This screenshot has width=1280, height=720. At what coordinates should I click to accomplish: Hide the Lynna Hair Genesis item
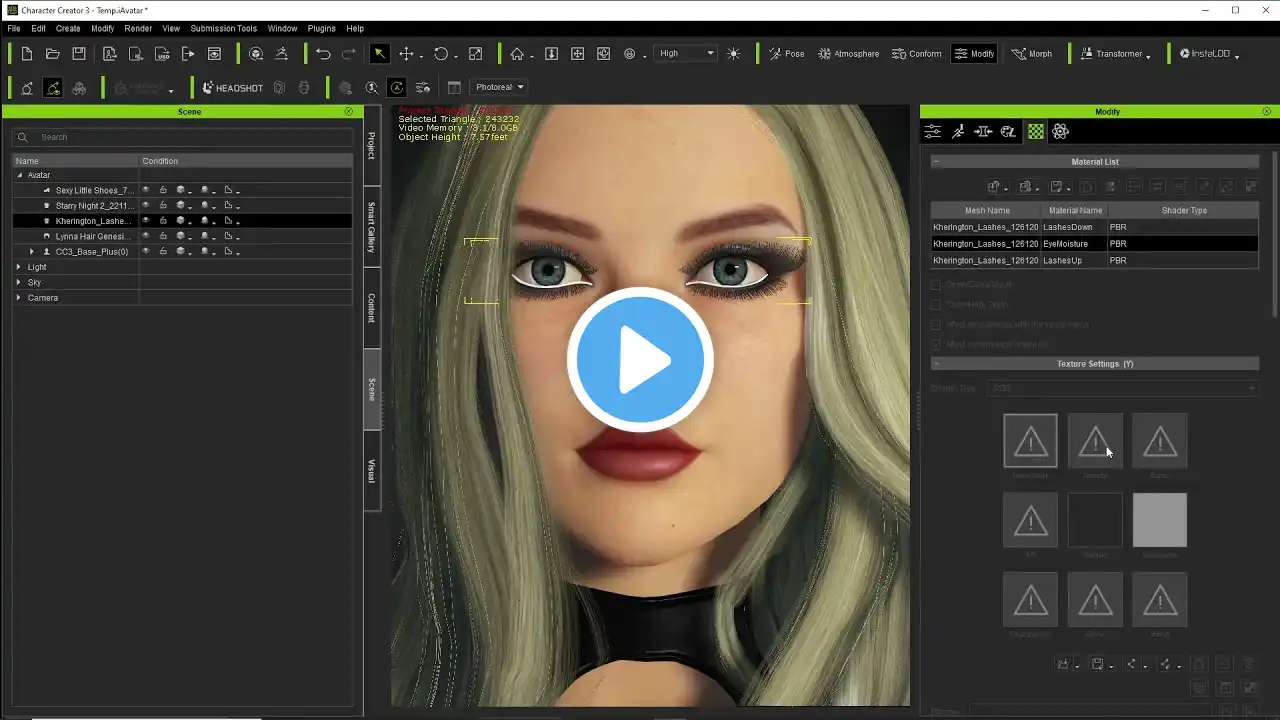[146, 236]
